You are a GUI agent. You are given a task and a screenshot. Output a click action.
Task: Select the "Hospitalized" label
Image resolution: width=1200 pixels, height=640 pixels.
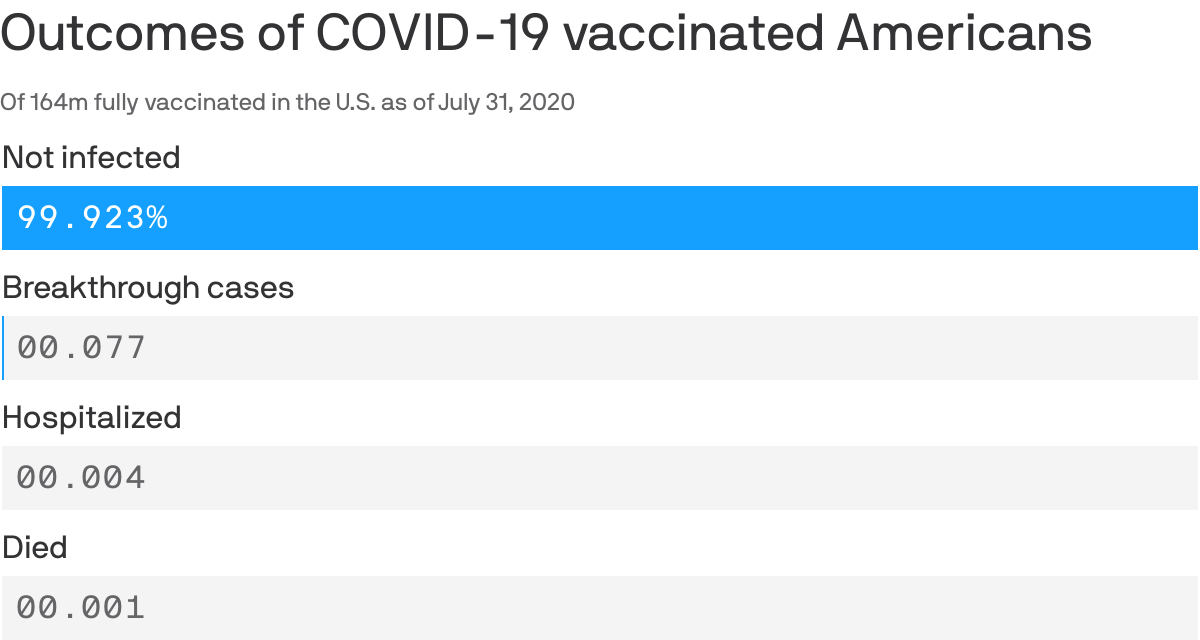[x=91, y=418]
